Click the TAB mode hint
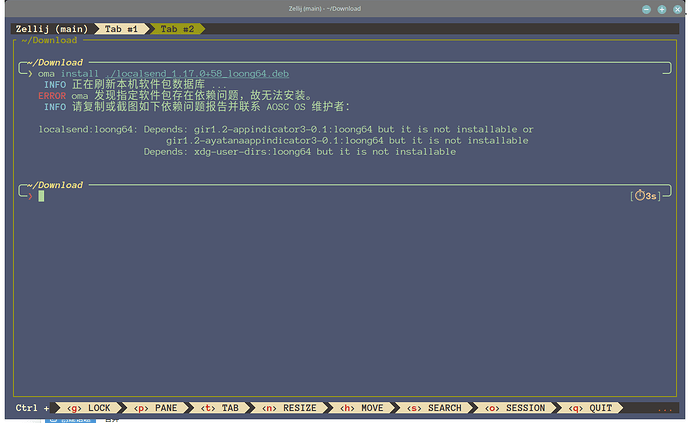This screenshot has width=690, height=423. click(x=220, y=408)
